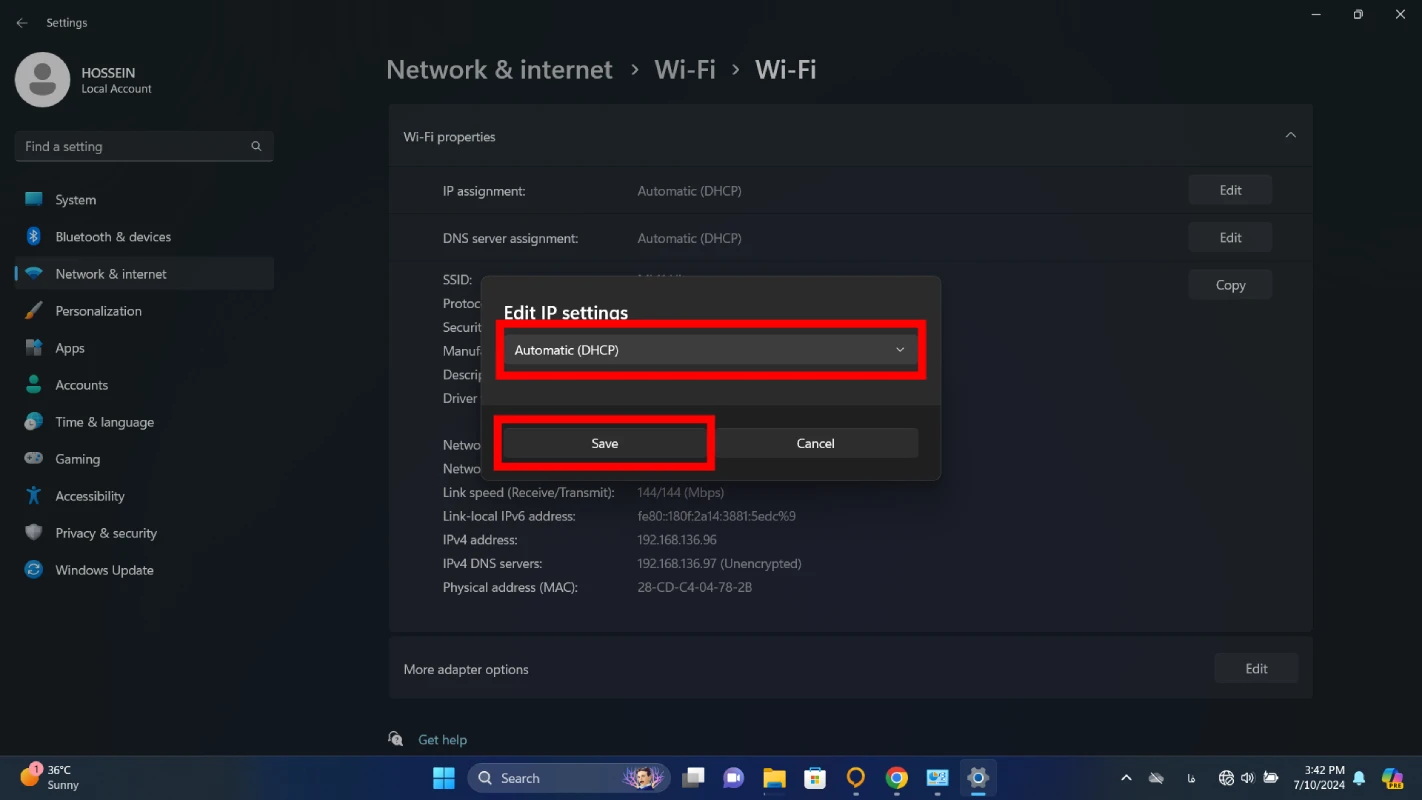Launch File Explorer from taskbar
The height and width of the screenshot is (800, 1422).
tap(774, 778)
